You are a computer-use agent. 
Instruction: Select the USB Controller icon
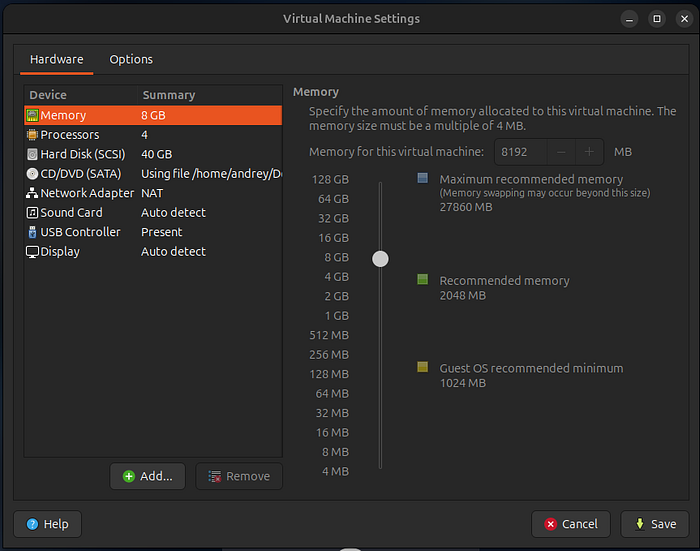point(32,232)
